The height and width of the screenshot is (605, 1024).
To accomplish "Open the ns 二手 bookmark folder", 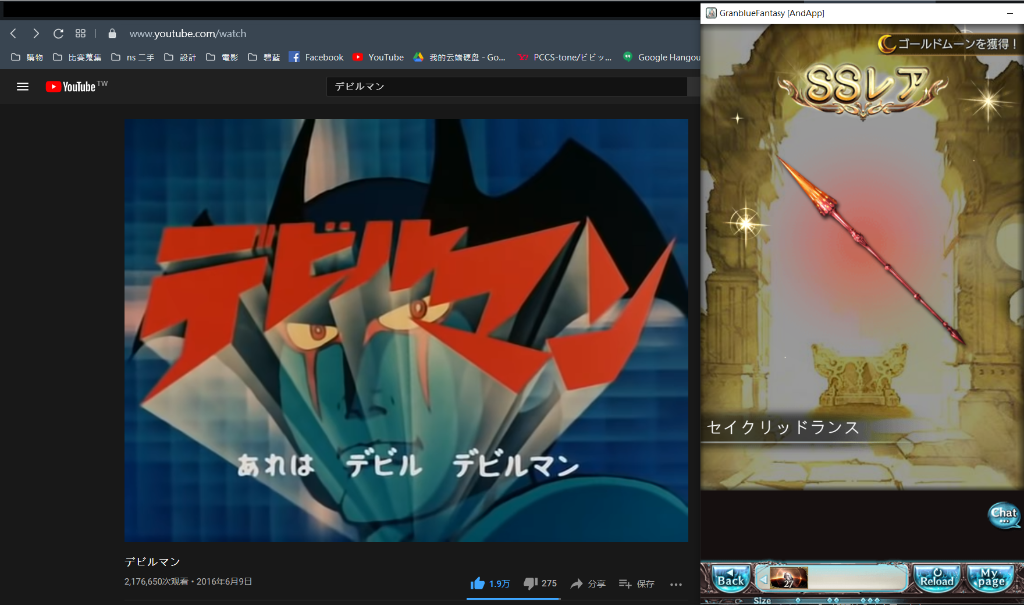I will click(x=133, y=57).
